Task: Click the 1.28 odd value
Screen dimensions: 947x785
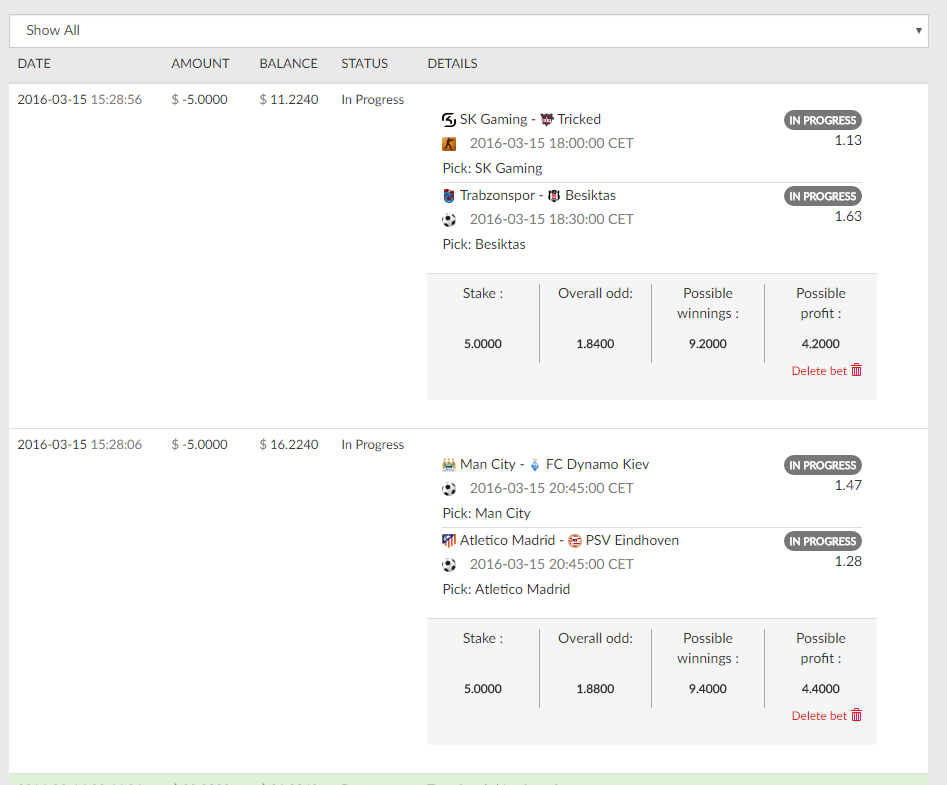Action: tap(848, 562)
